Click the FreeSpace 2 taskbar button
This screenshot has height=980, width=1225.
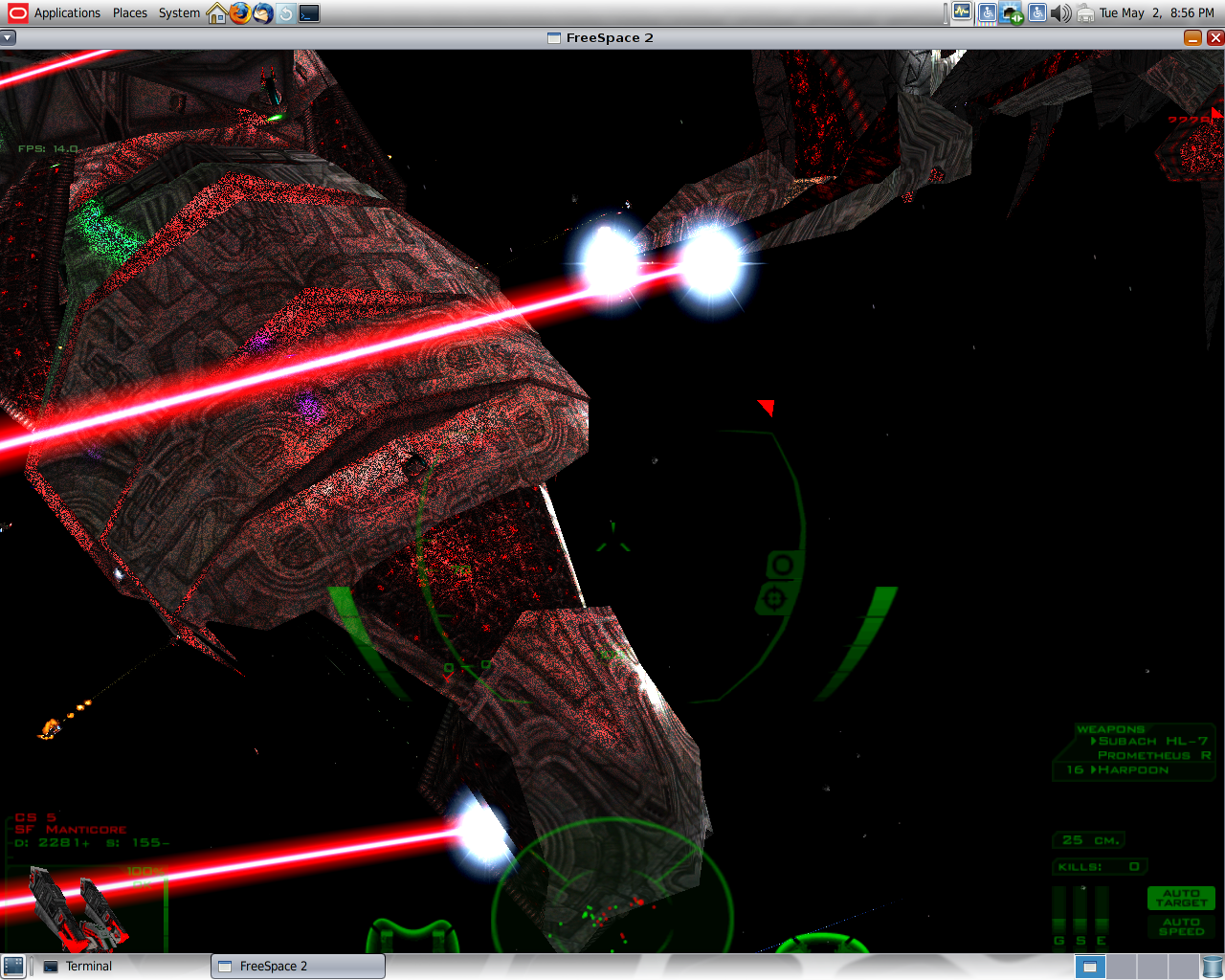298,967
